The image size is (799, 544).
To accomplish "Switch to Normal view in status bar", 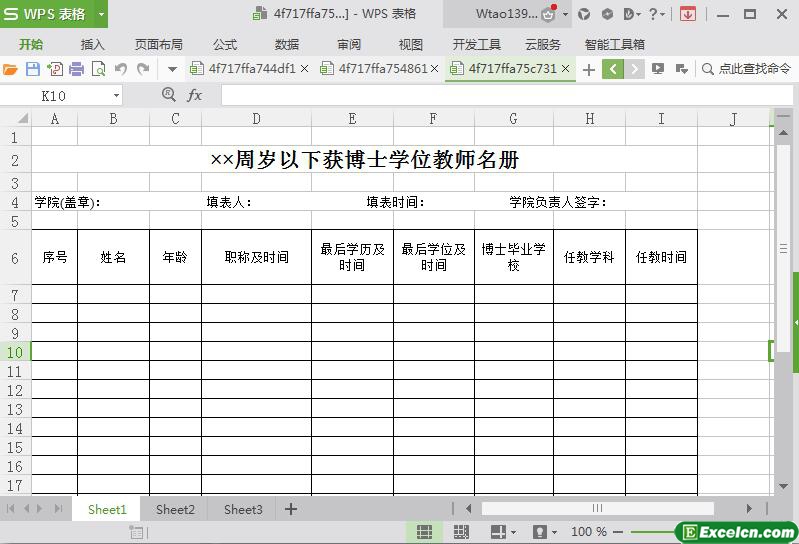I will point(424,532).
